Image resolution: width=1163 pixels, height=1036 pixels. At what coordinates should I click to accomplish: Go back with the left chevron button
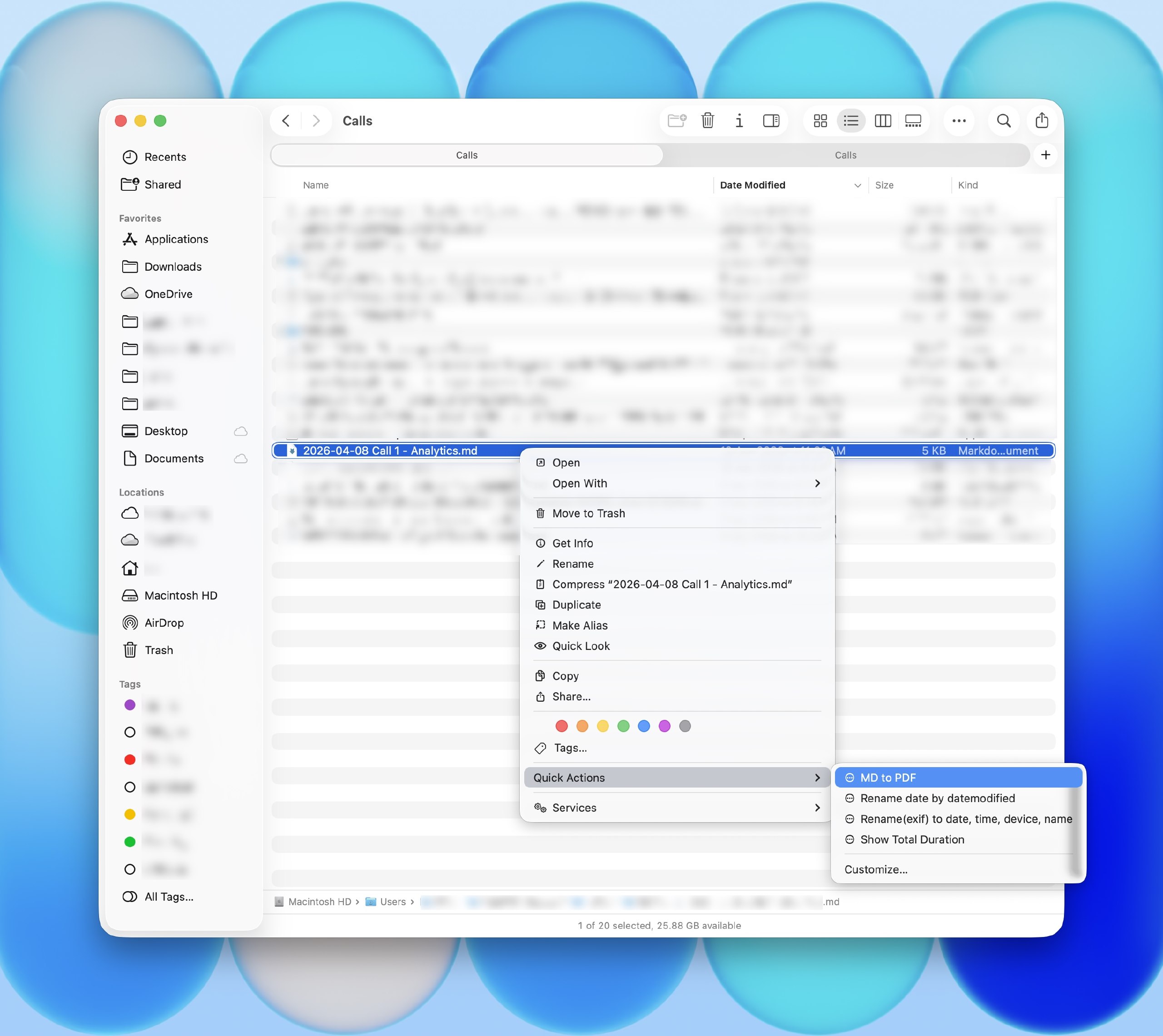[286, 121]
